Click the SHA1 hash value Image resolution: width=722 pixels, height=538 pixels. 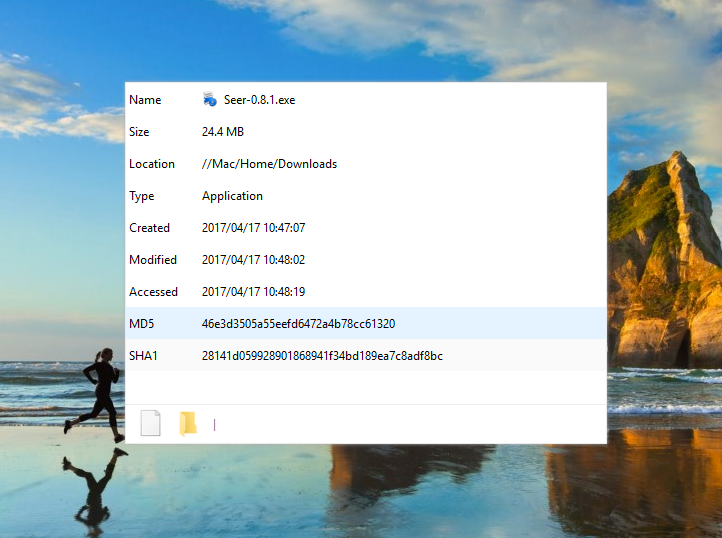pos(322,356)
